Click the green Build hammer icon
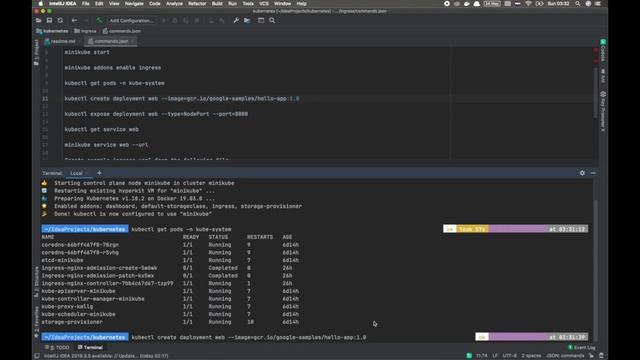640x360 pixels. tap(99, 20)
